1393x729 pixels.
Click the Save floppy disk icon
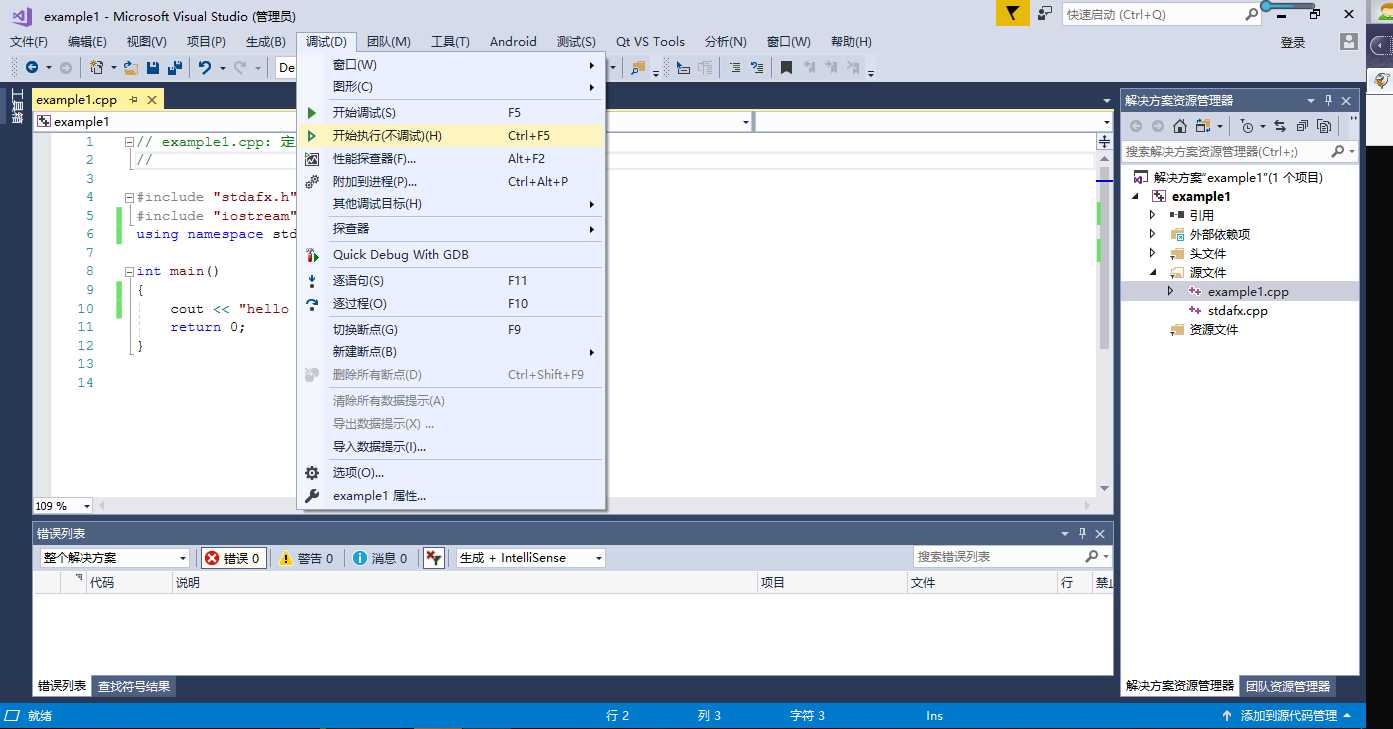153,67
